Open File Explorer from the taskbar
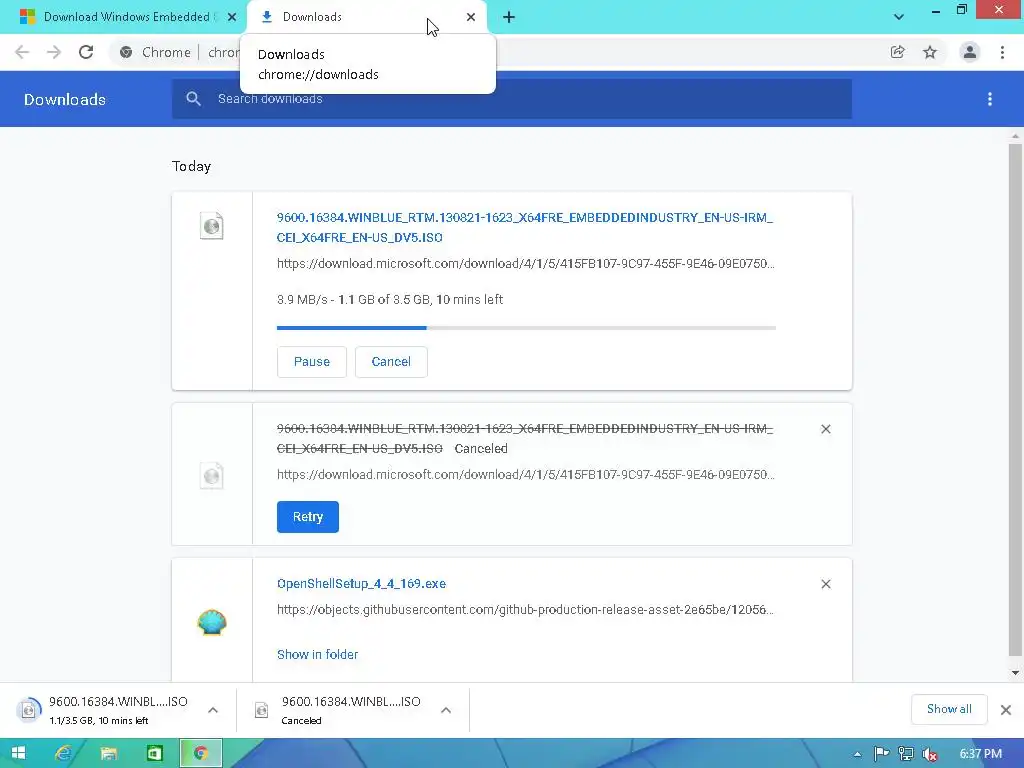The height and width of the screenshot is (768, 1024). [x=108, y=753]
